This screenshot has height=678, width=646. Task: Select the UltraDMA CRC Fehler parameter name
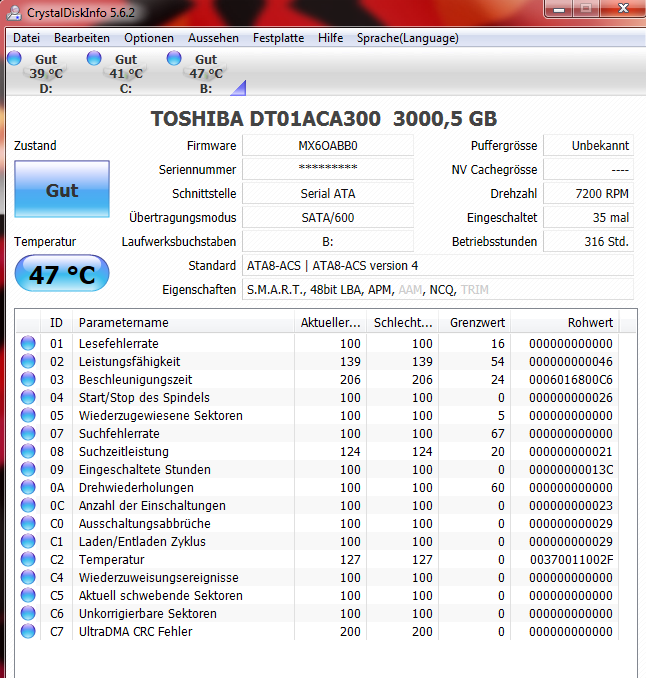[135, 631]
